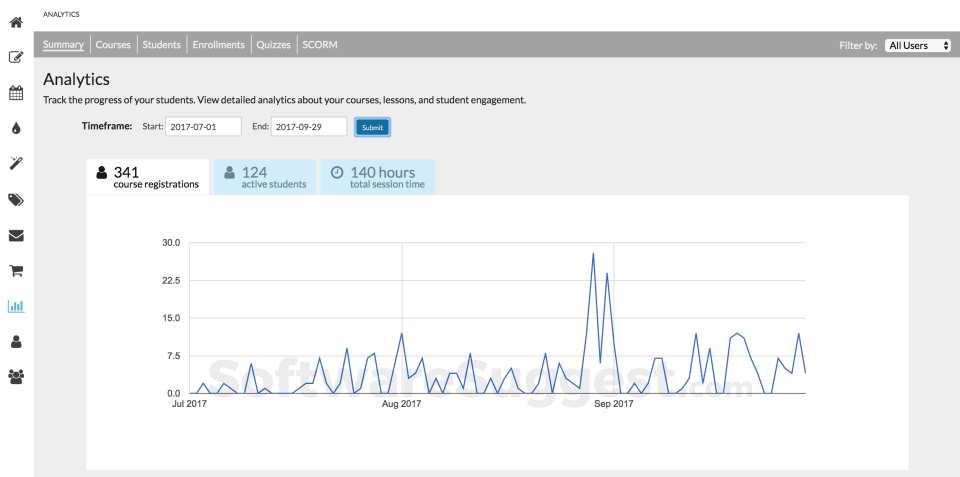Open the bar chart analytics icon
Image resolution: width=960 pixels, height=477 pixels.
16,306
